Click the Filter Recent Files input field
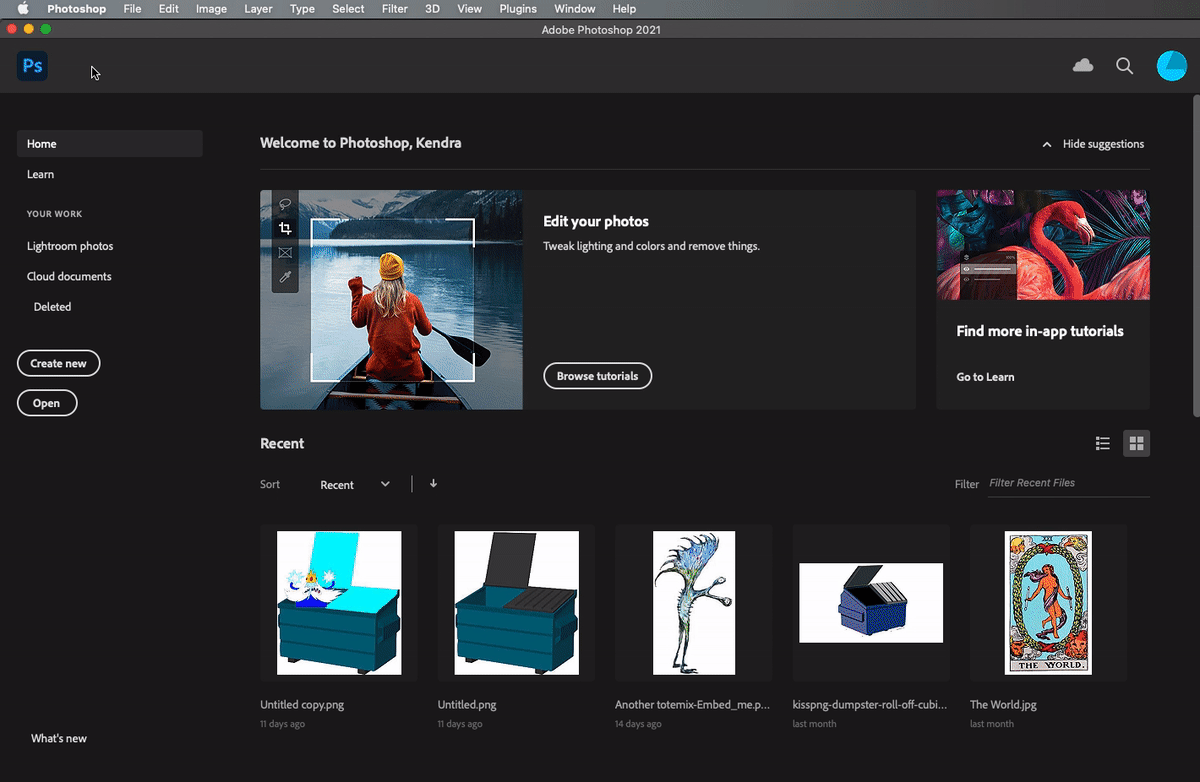1200x782 pixels. 1068,483
